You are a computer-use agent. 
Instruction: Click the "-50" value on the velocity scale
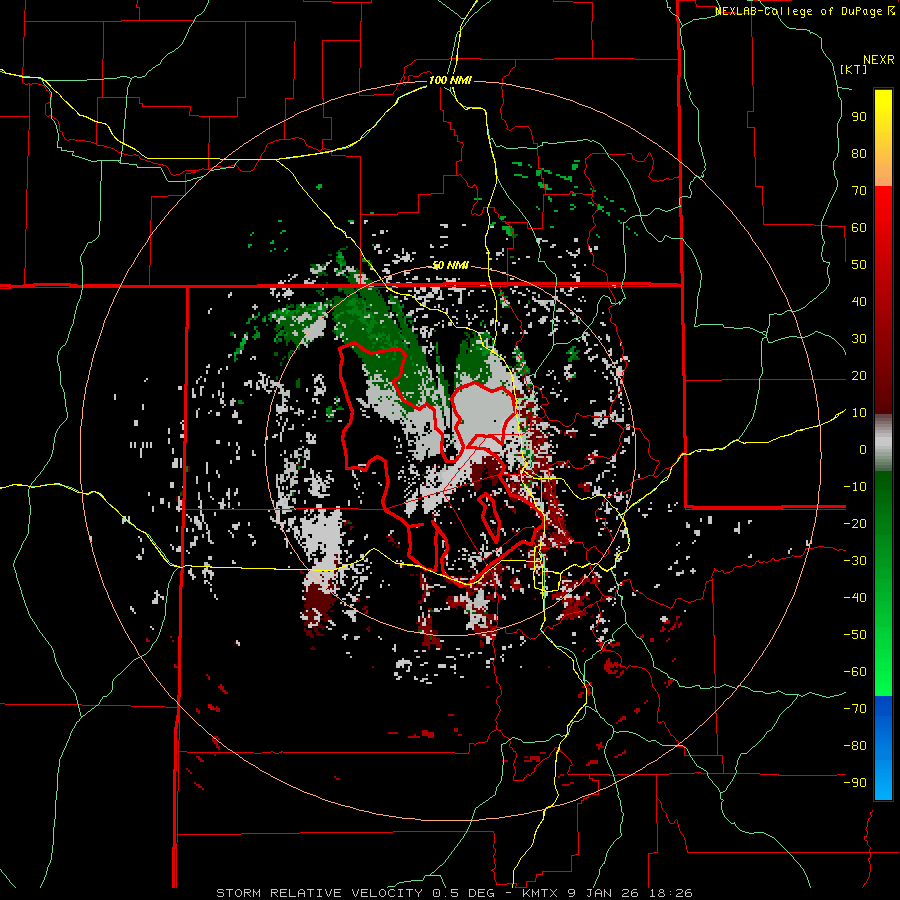(855, 635)
